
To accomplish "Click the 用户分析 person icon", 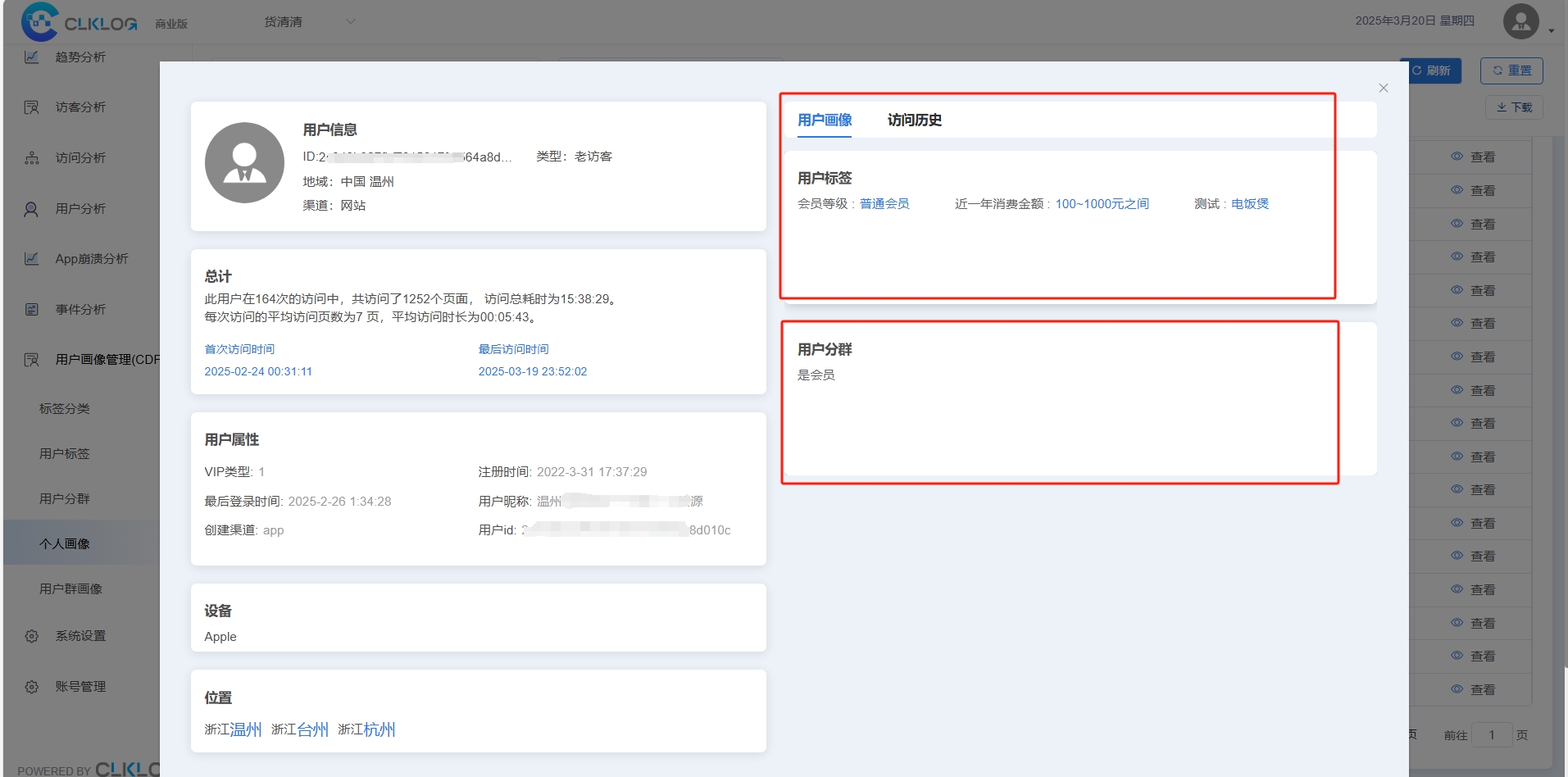I will [31, 209].
